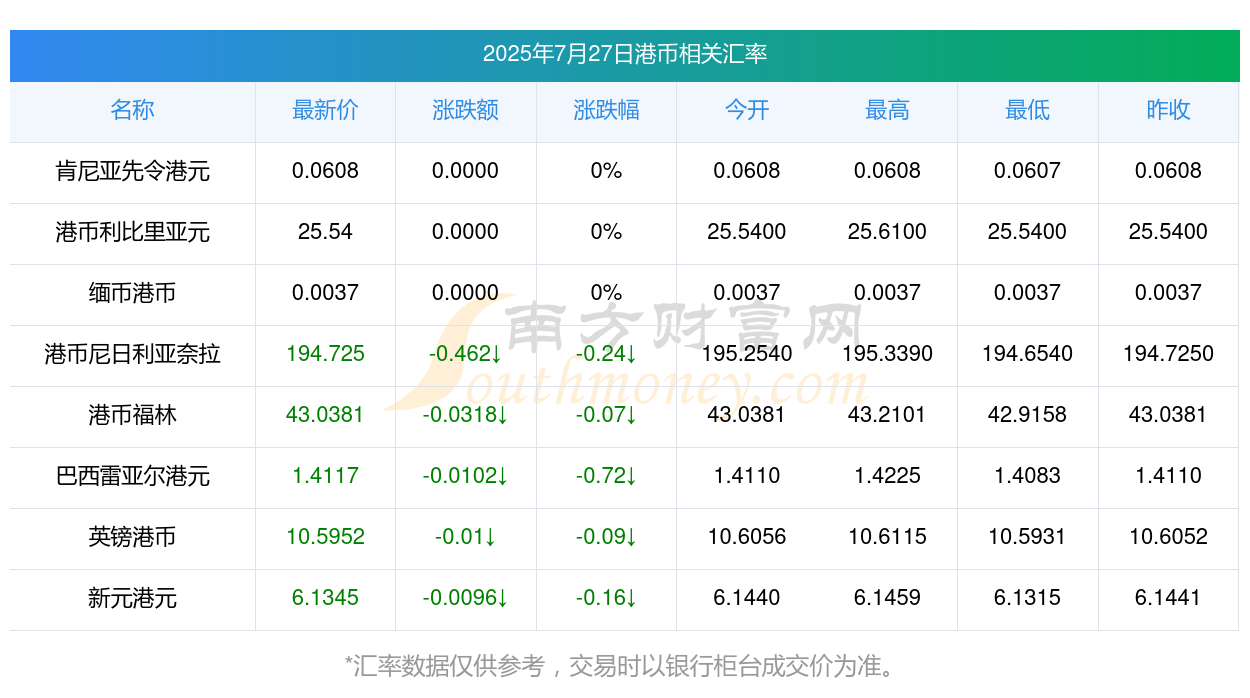The width and height of the screenshot is (1250, 698).
Task: Select the low price 0.0607
Action: 1027,171
